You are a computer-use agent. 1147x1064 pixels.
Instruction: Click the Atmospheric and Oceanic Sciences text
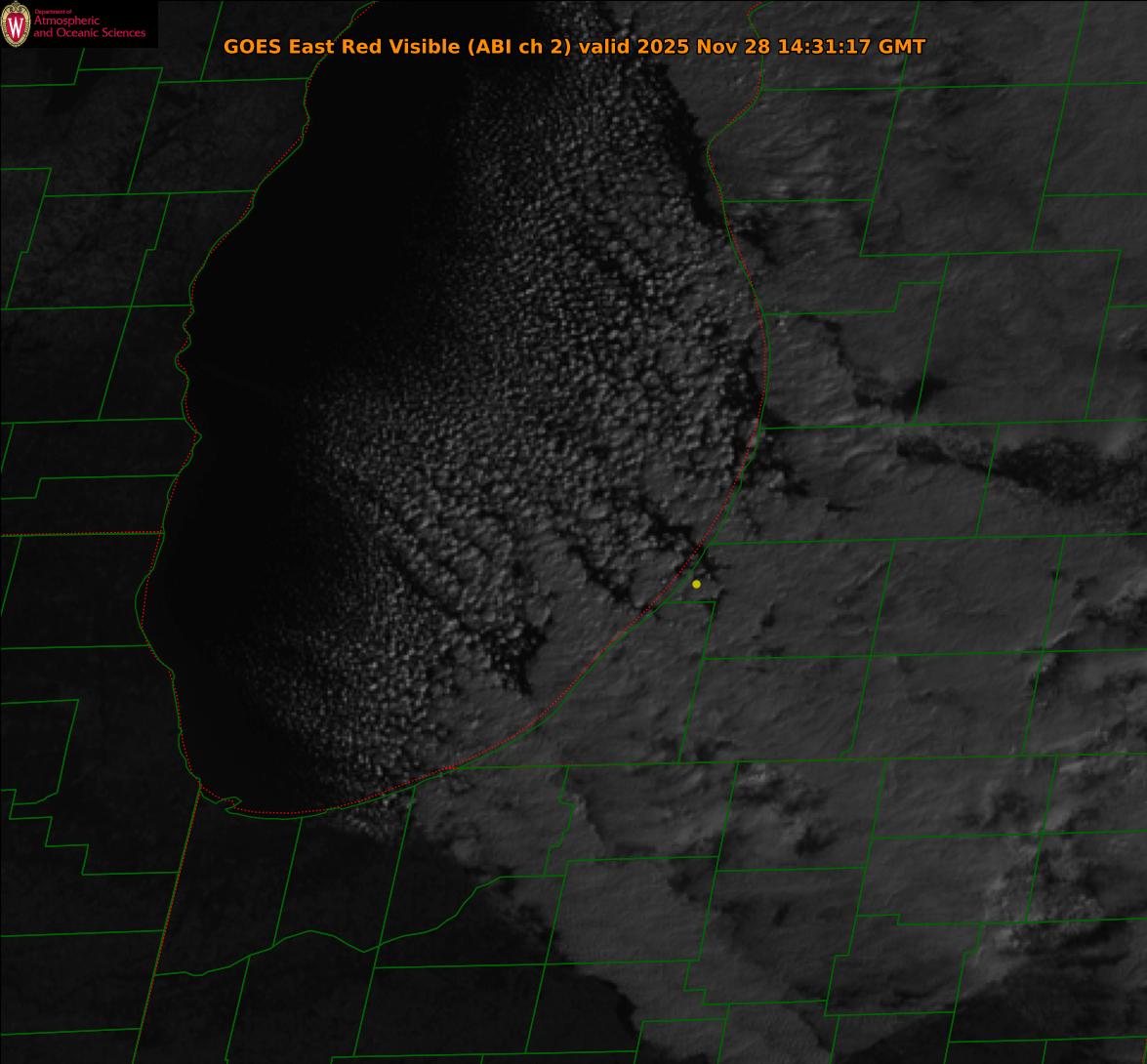[x=89, y=25]
